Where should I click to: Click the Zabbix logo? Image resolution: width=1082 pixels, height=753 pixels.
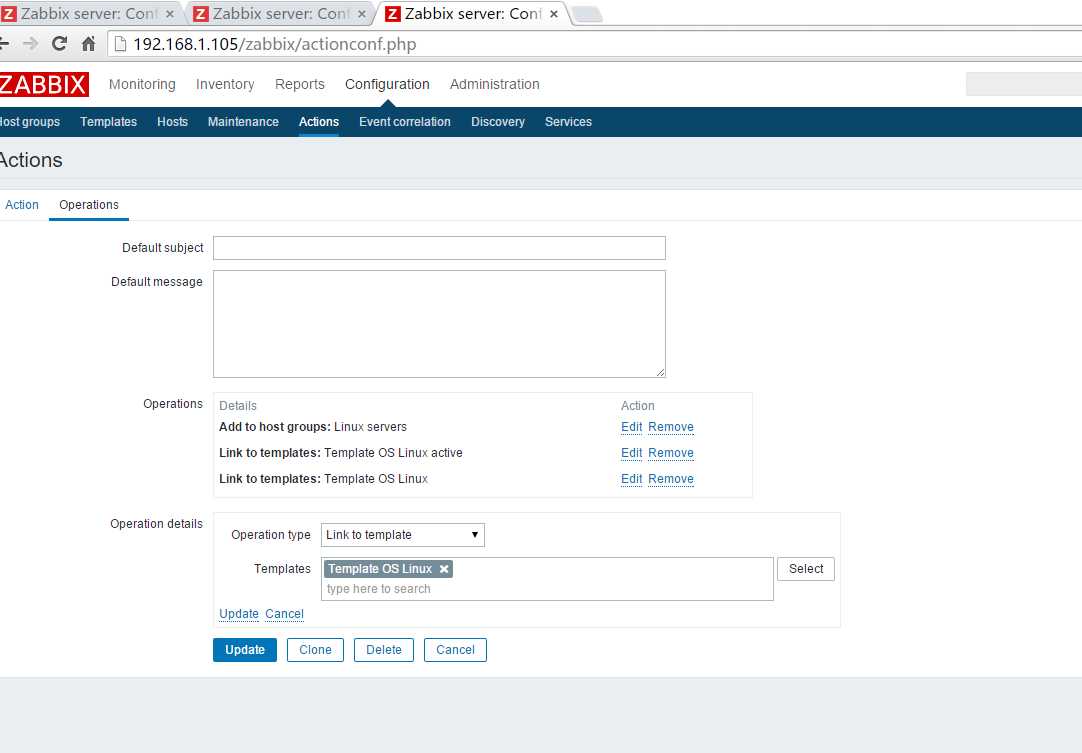(43, 84)
